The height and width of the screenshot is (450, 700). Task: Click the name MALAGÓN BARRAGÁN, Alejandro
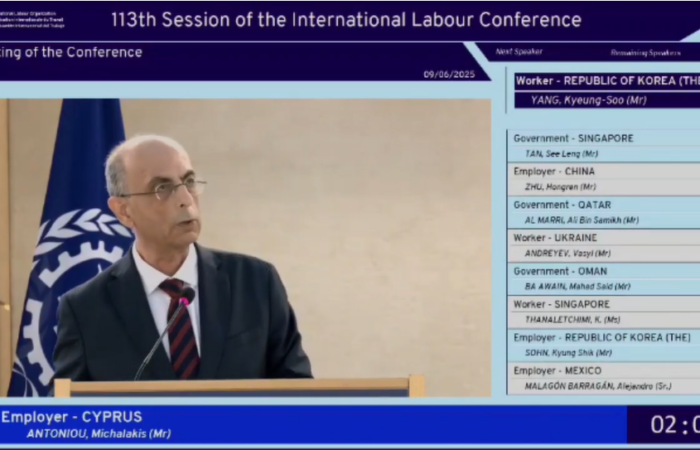coord(598,386)
